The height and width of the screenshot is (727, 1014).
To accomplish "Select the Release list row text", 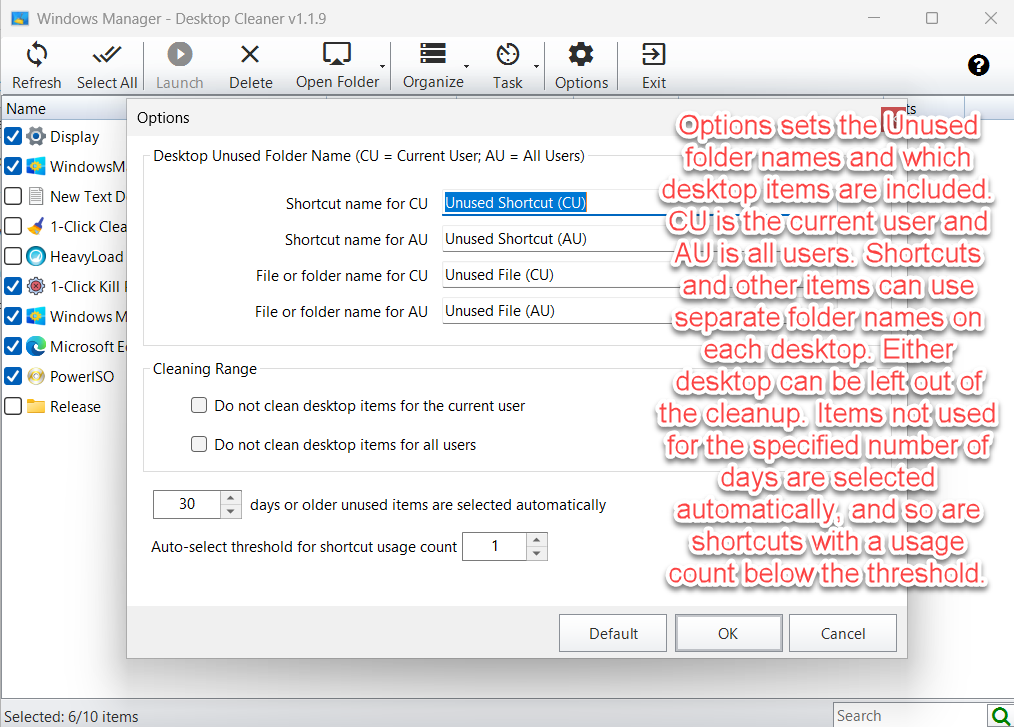I will tap(76, 407).
